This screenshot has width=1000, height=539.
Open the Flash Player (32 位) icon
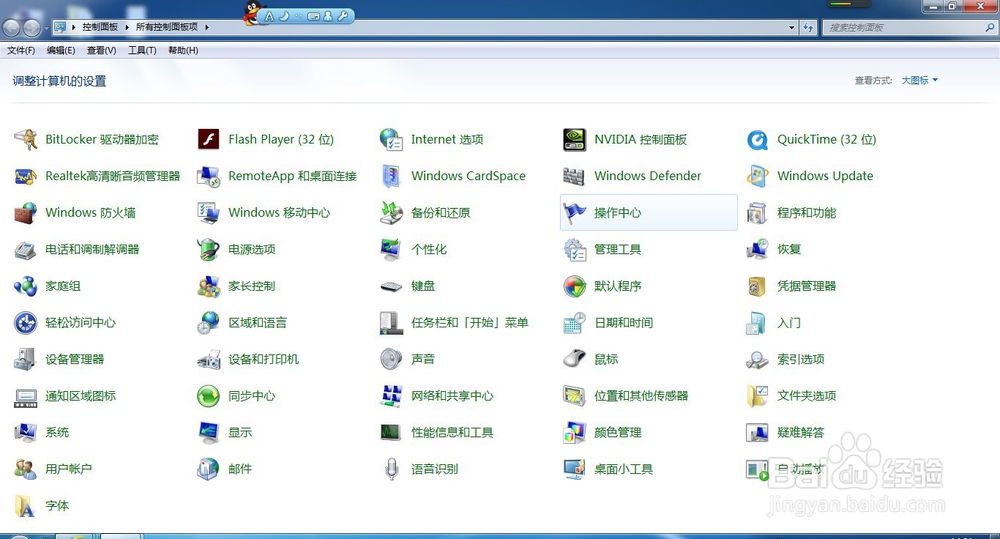209,139
